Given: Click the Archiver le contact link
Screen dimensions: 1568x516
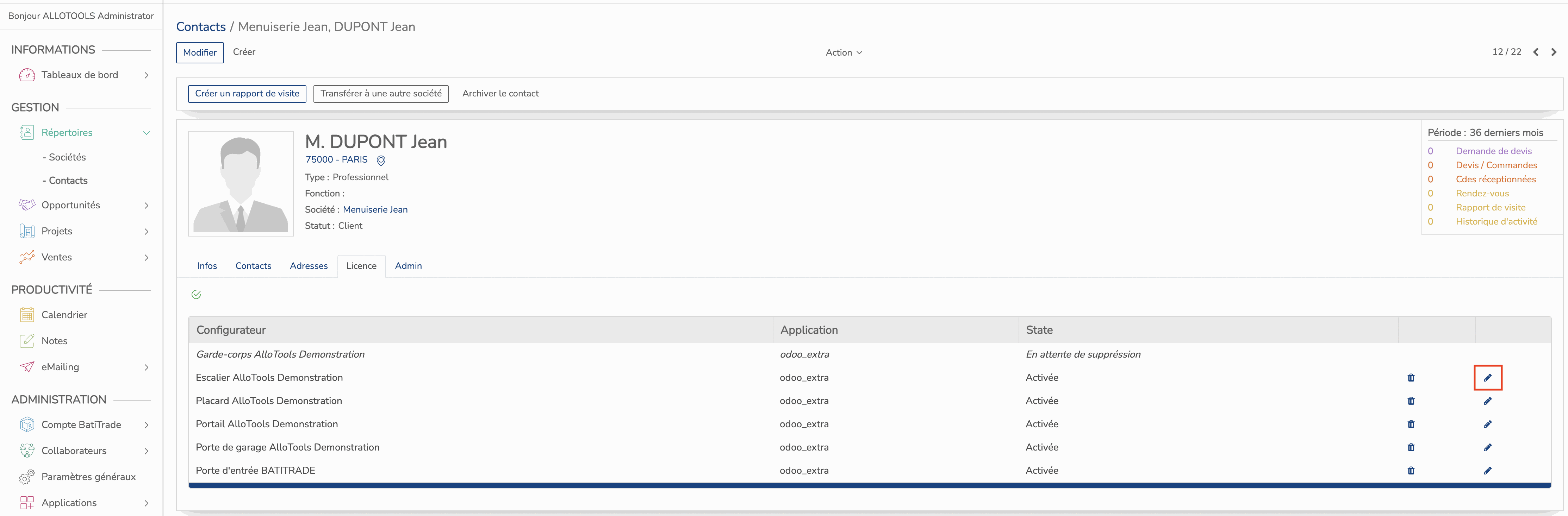Looking at the screenshot, I should [501, 93].
